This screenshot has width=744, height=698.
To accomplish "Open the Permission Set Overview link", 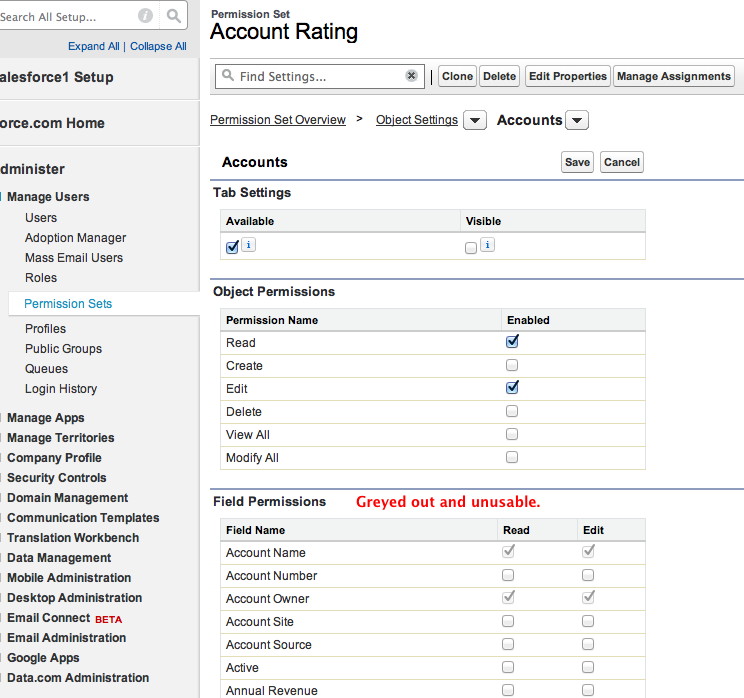I will (x=278, y=120).
